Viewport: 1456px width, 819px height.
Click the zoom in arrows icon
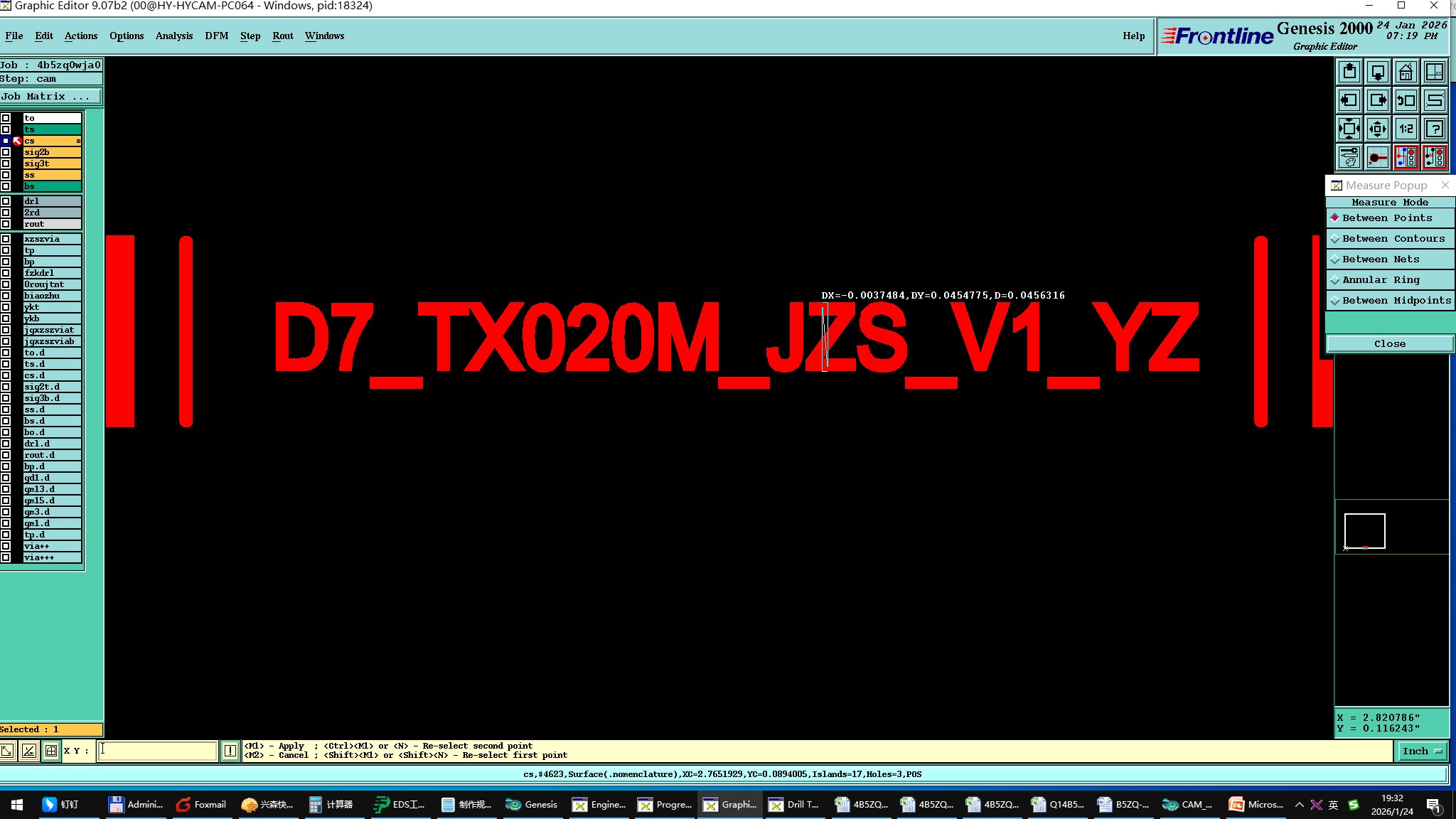coord(1349,129)
